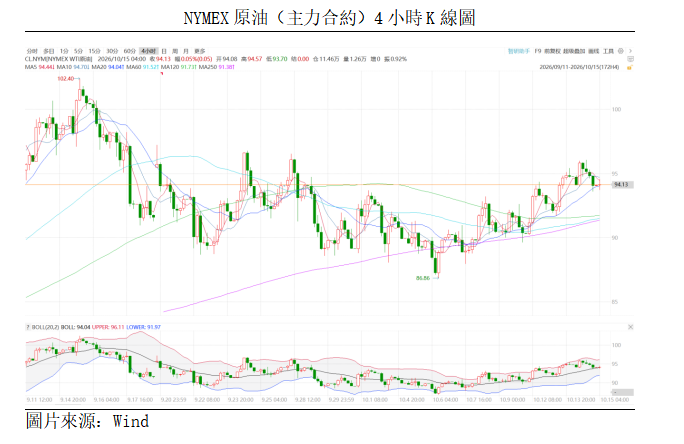Viewport: 684px width, 444px height.
Task: Switch to the 分时 timeframe tab
Action: [x=32, y=51]
